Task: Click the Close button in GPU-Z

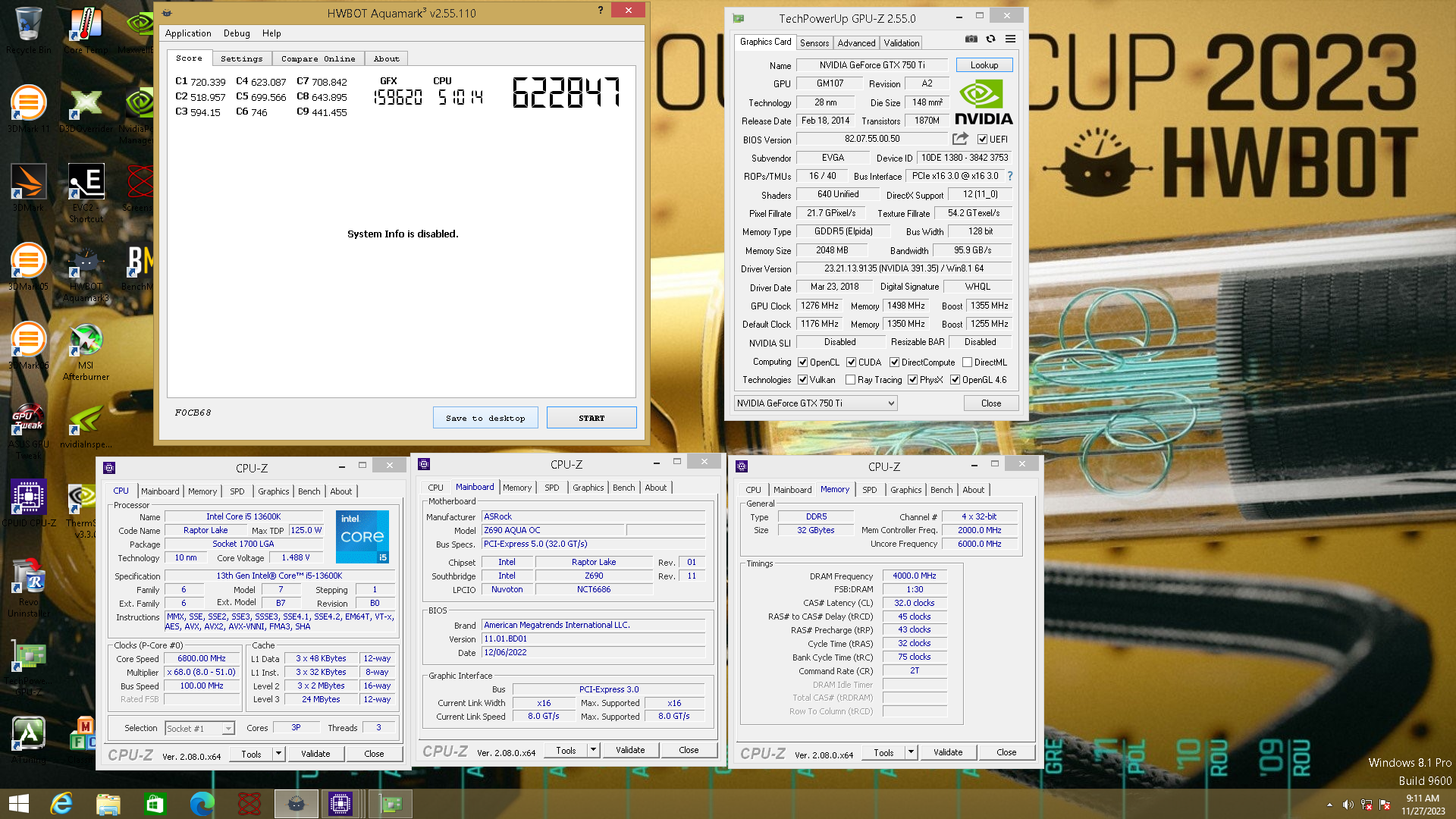Action: coord(990,403)
